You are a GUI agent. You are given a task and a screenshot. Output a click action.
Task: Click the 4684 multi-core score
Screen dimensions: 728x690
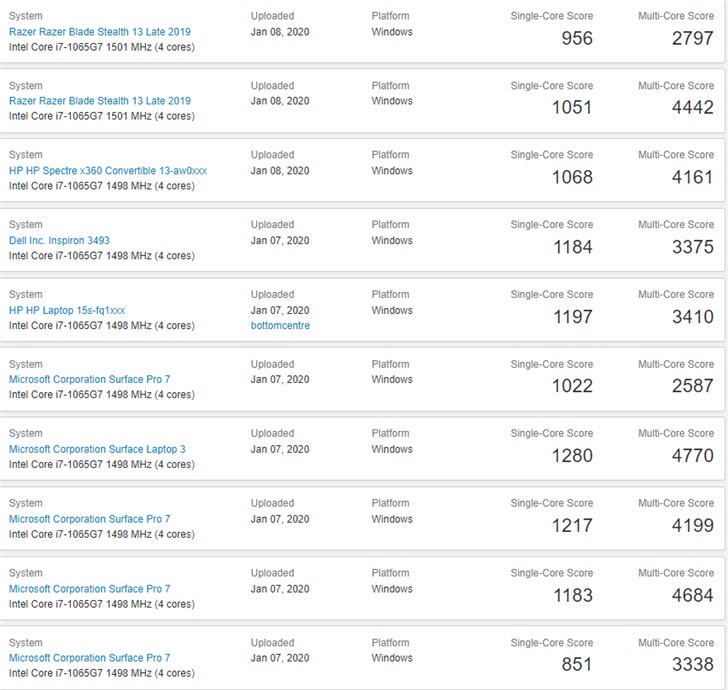pos(692,595)
